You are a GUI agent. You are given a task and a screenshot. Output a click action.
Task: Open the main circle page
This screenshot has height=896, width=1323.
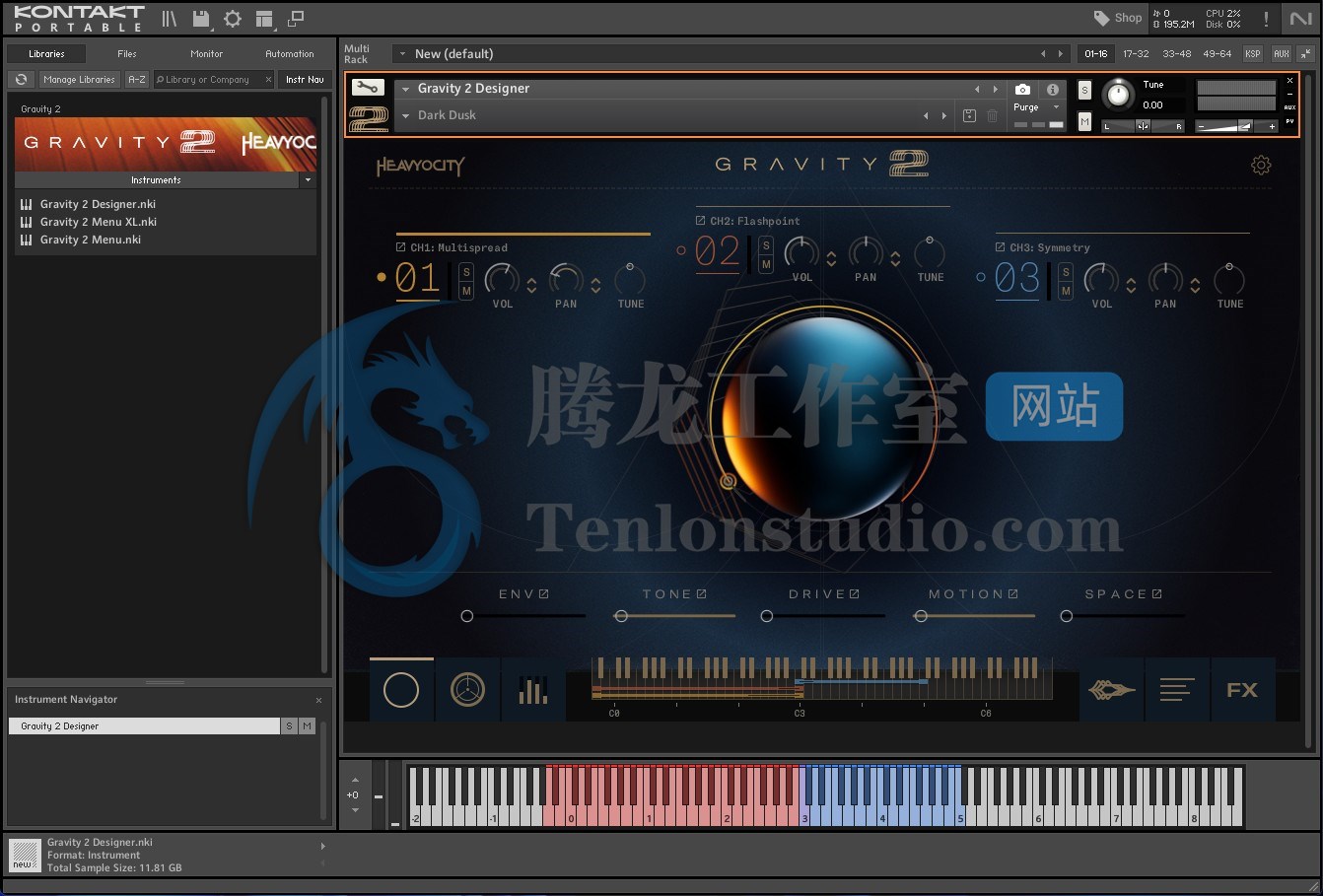[x=401, y=690]
